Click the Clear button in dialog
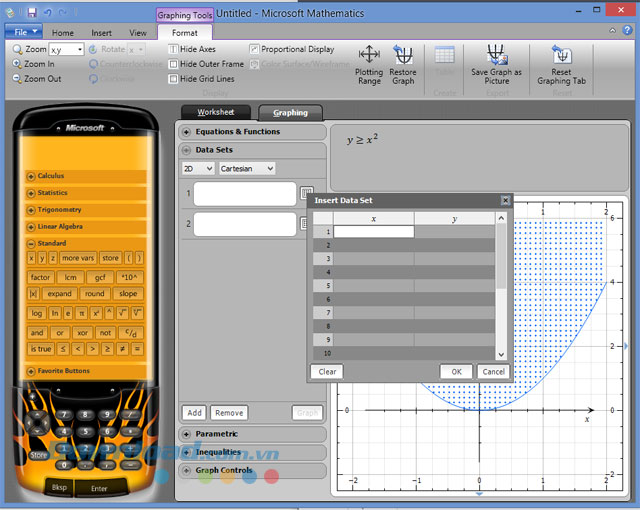 coord(327,371)
